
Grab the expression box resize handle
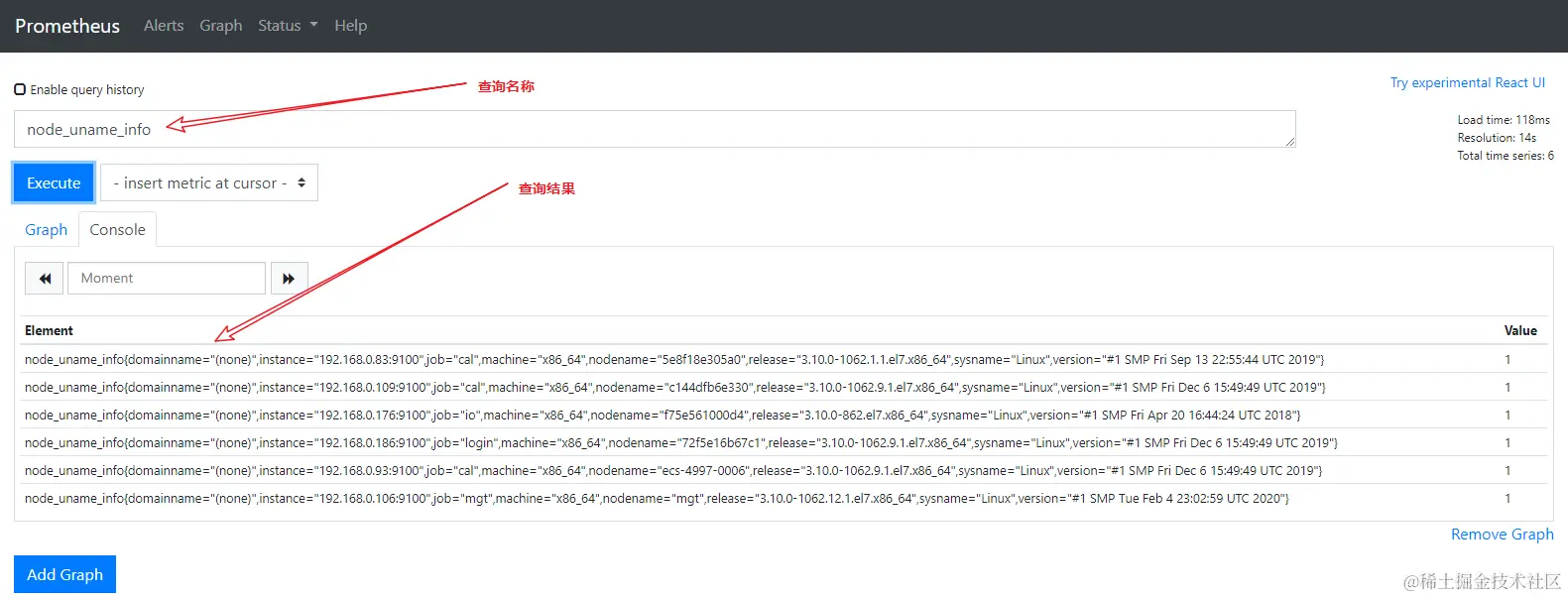[1290, 142]
